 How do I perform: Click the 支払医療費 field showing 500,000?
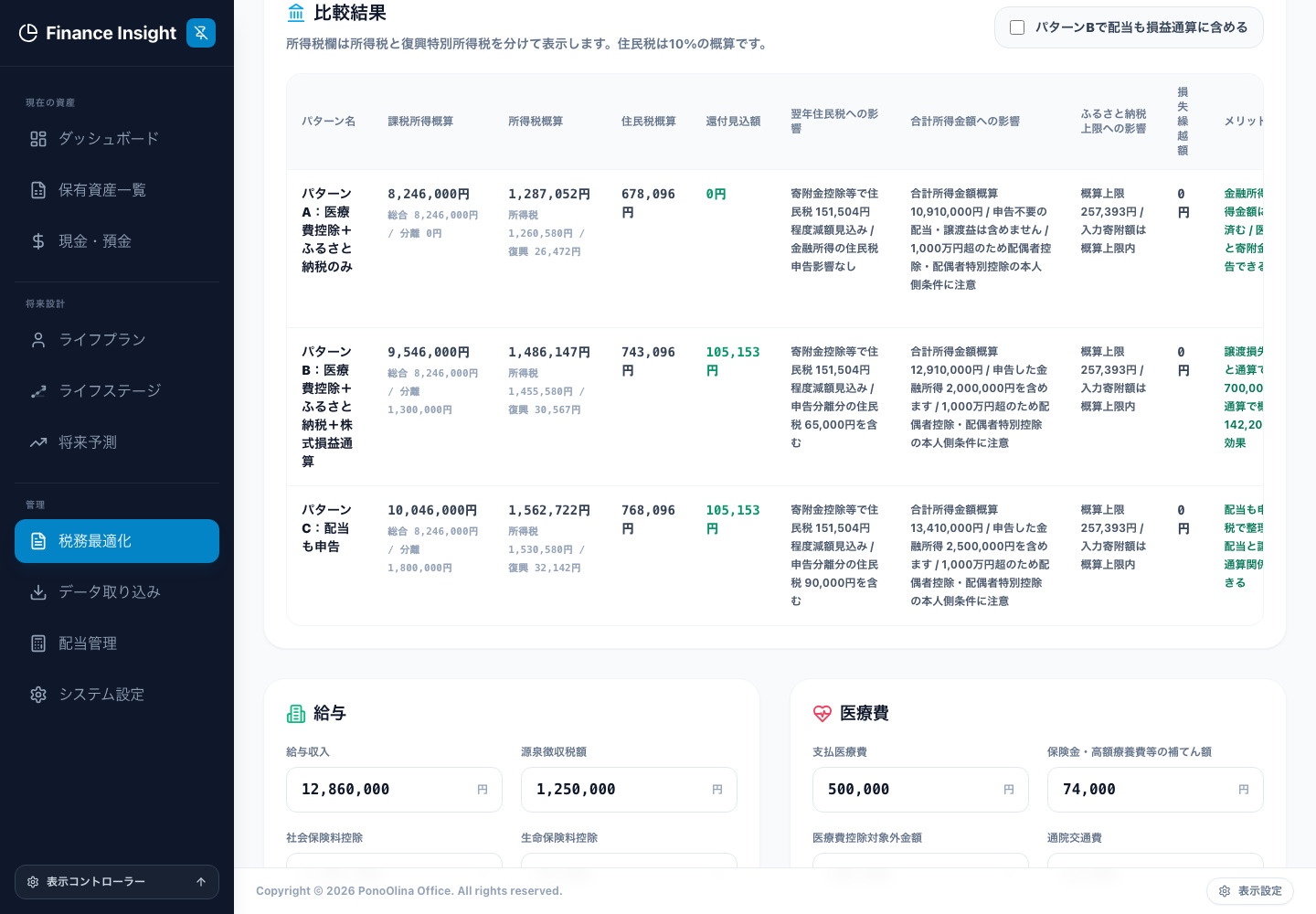[x=920, y=790]
